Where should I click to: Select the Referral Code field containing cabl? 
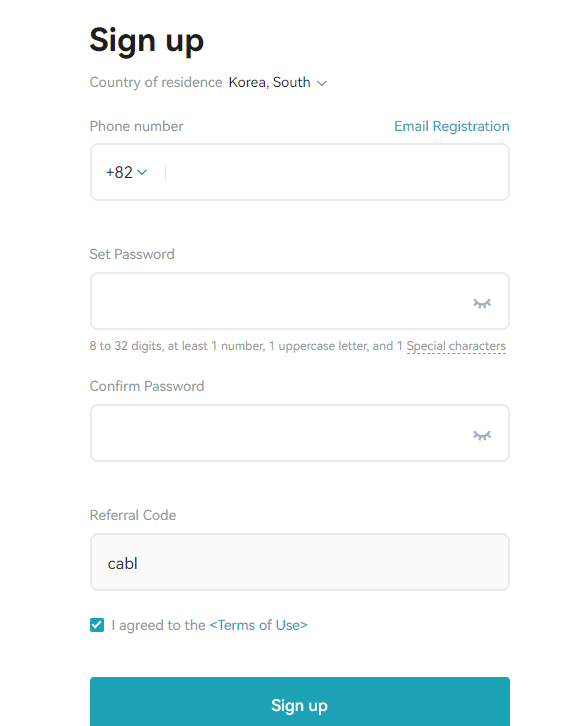click(x=300, y=562)
